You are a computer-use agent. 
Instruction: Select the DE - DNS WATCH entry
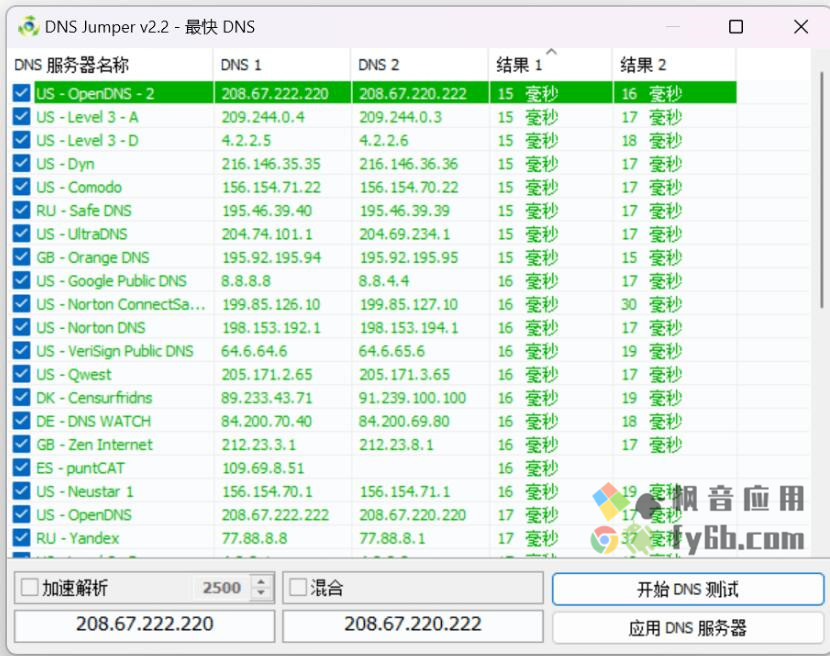click(94, 421)
